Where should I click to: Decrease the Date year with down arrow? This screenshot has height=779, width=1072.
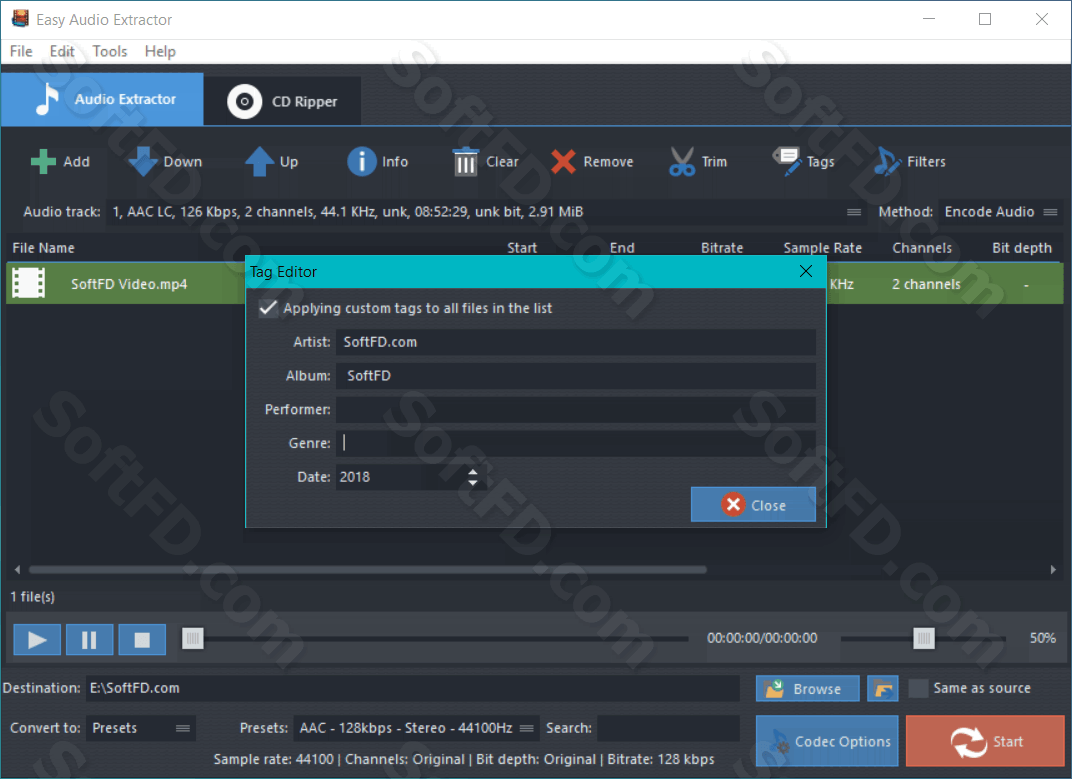click(x=472, y=482)
